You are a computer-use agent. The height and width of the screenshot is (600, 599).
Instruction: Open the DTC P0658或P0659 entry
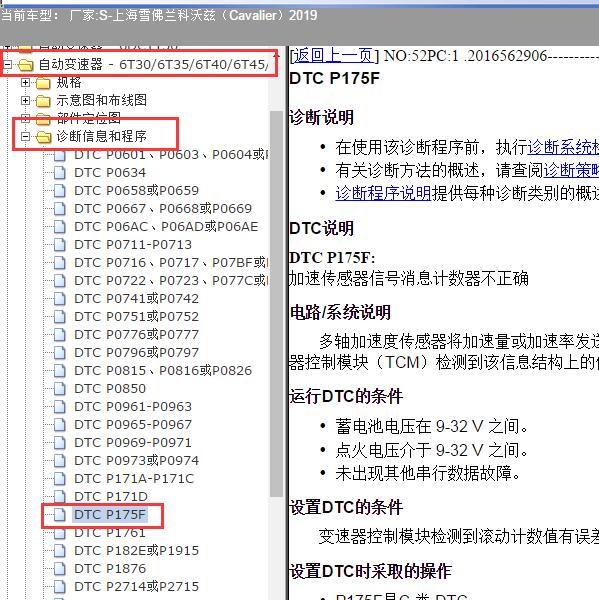(x=136, y=191)
